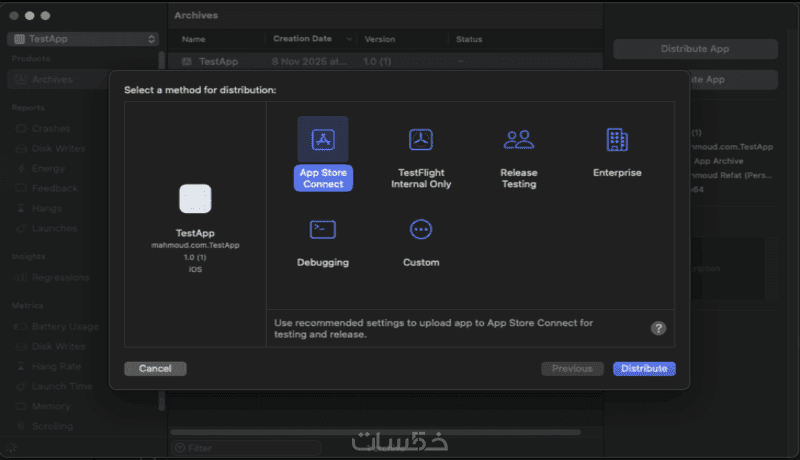Click the Battery Usage icon in sidebar
800x460 pixels.
pos(21,326)
